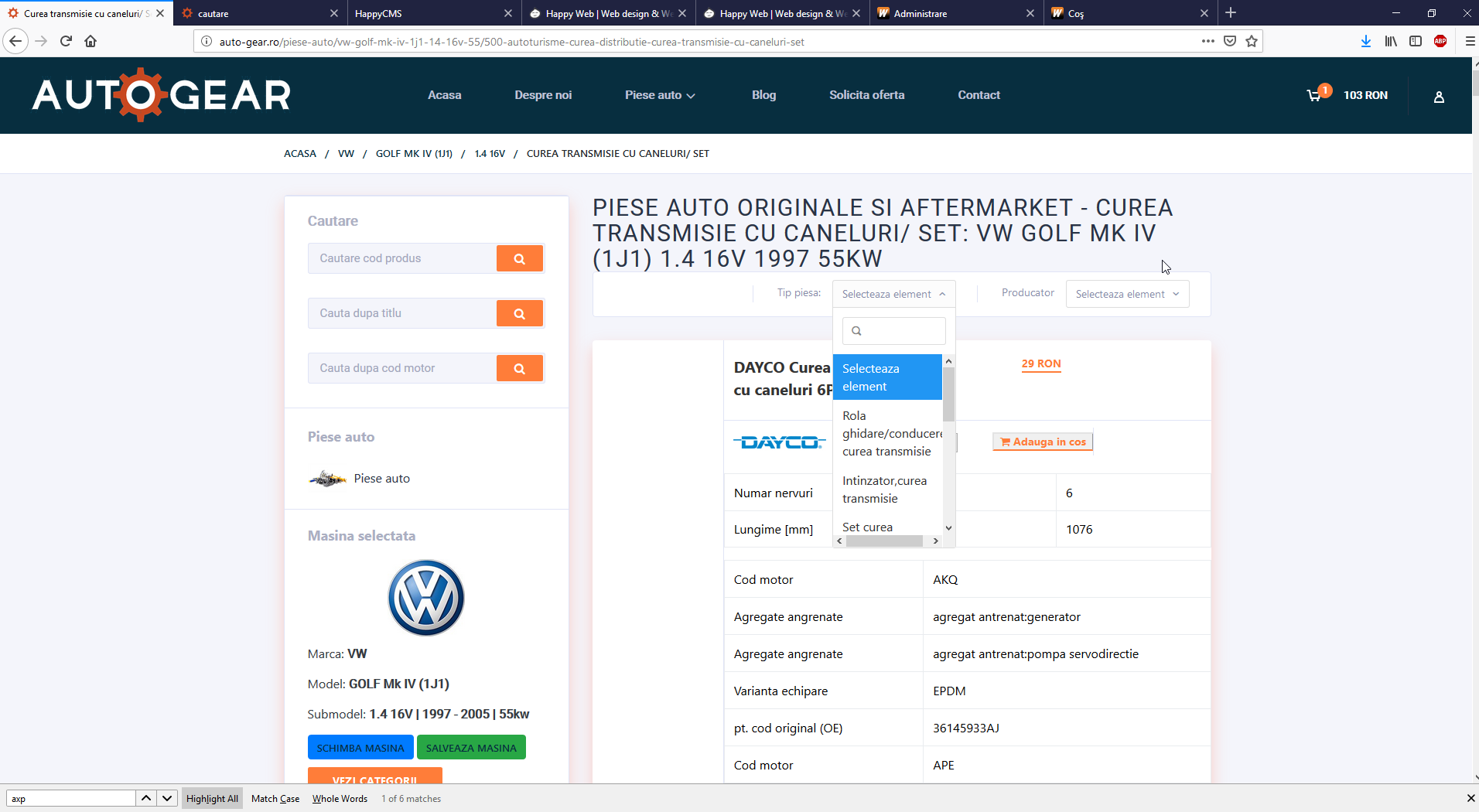1479x812 pixels.
Task: Focus the dropdown search box
Action: click(893, 331)
